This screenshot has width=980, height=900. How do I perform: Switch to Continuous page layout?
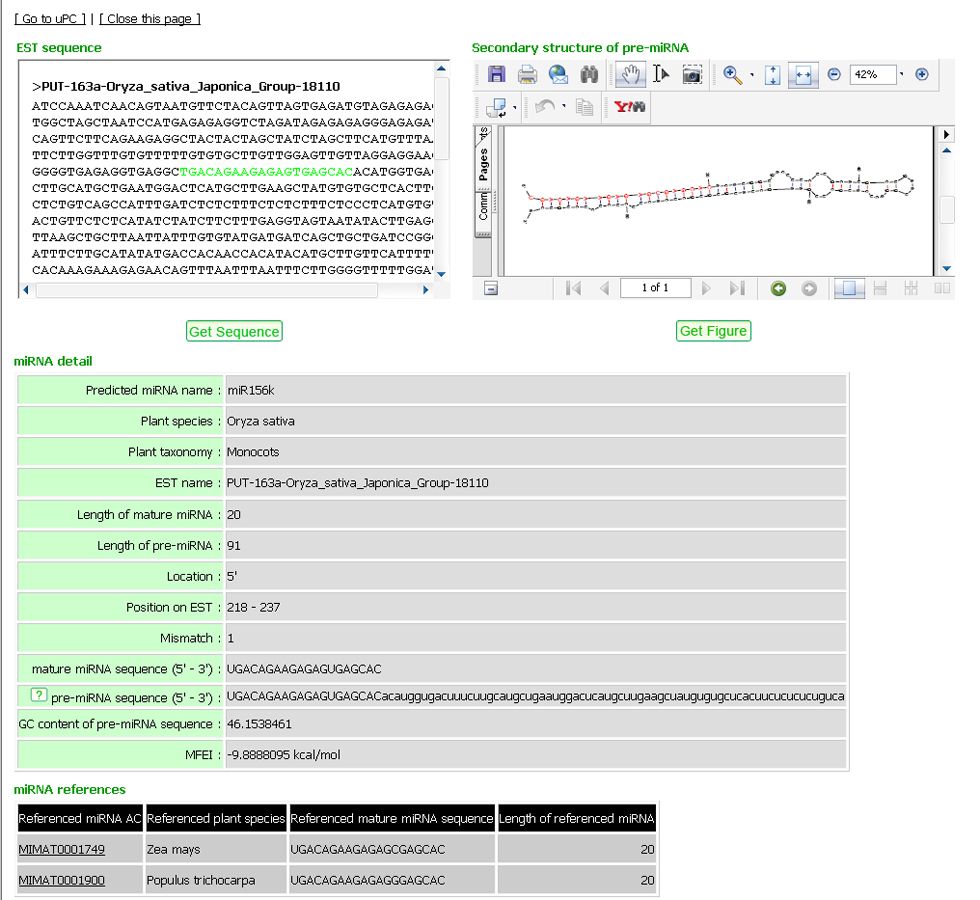(x=880, y=288)
